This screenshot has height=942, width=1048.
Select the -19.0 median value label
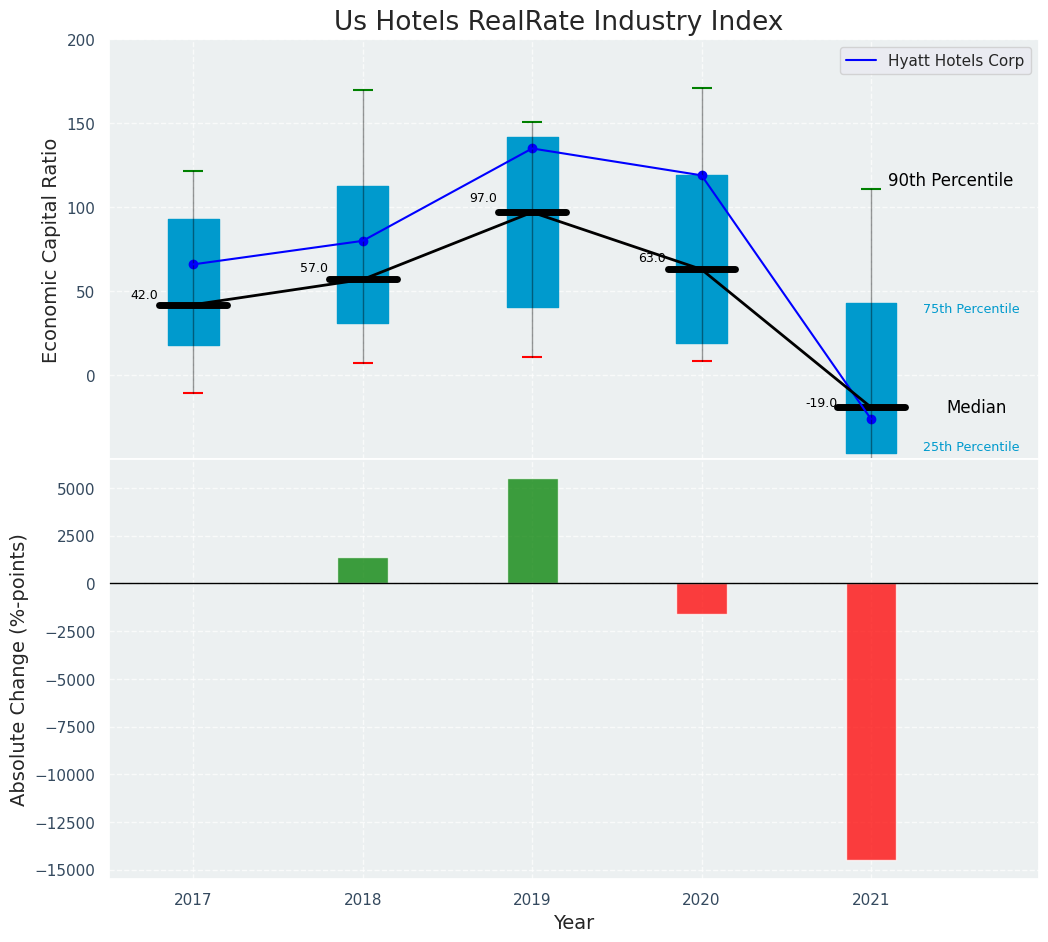[x=821, y=403]
